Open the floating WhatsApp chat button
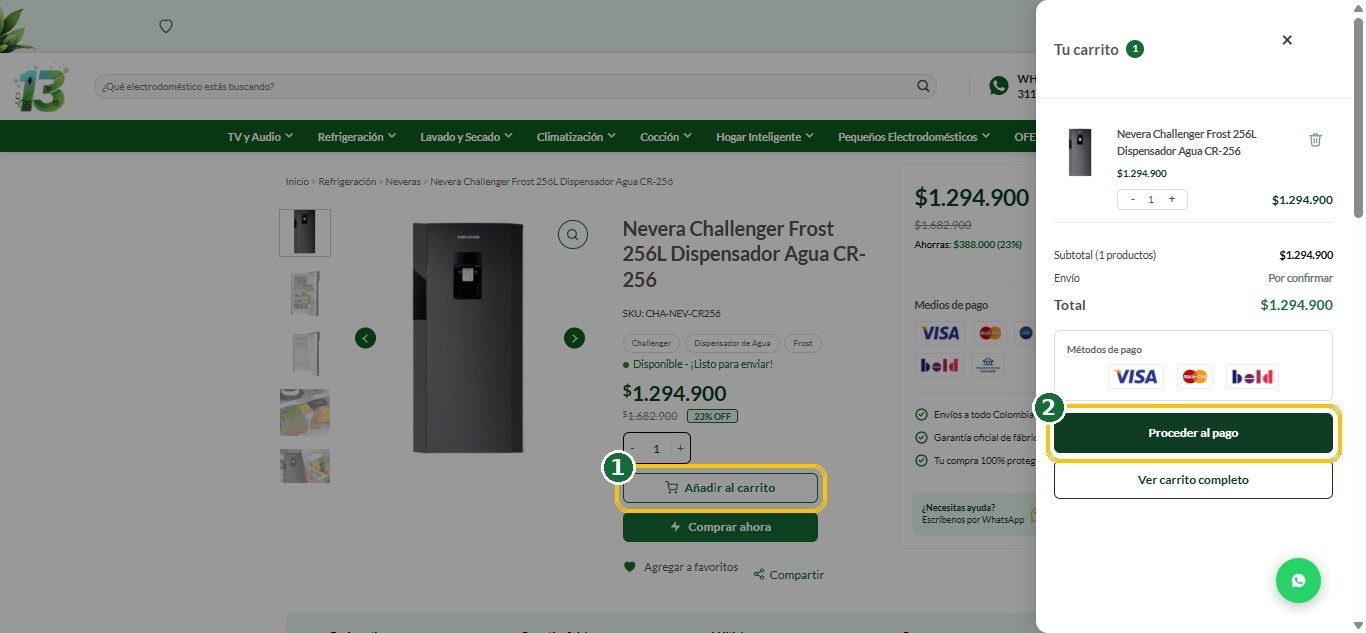The image size is (1366, 633). (1298, 580)
